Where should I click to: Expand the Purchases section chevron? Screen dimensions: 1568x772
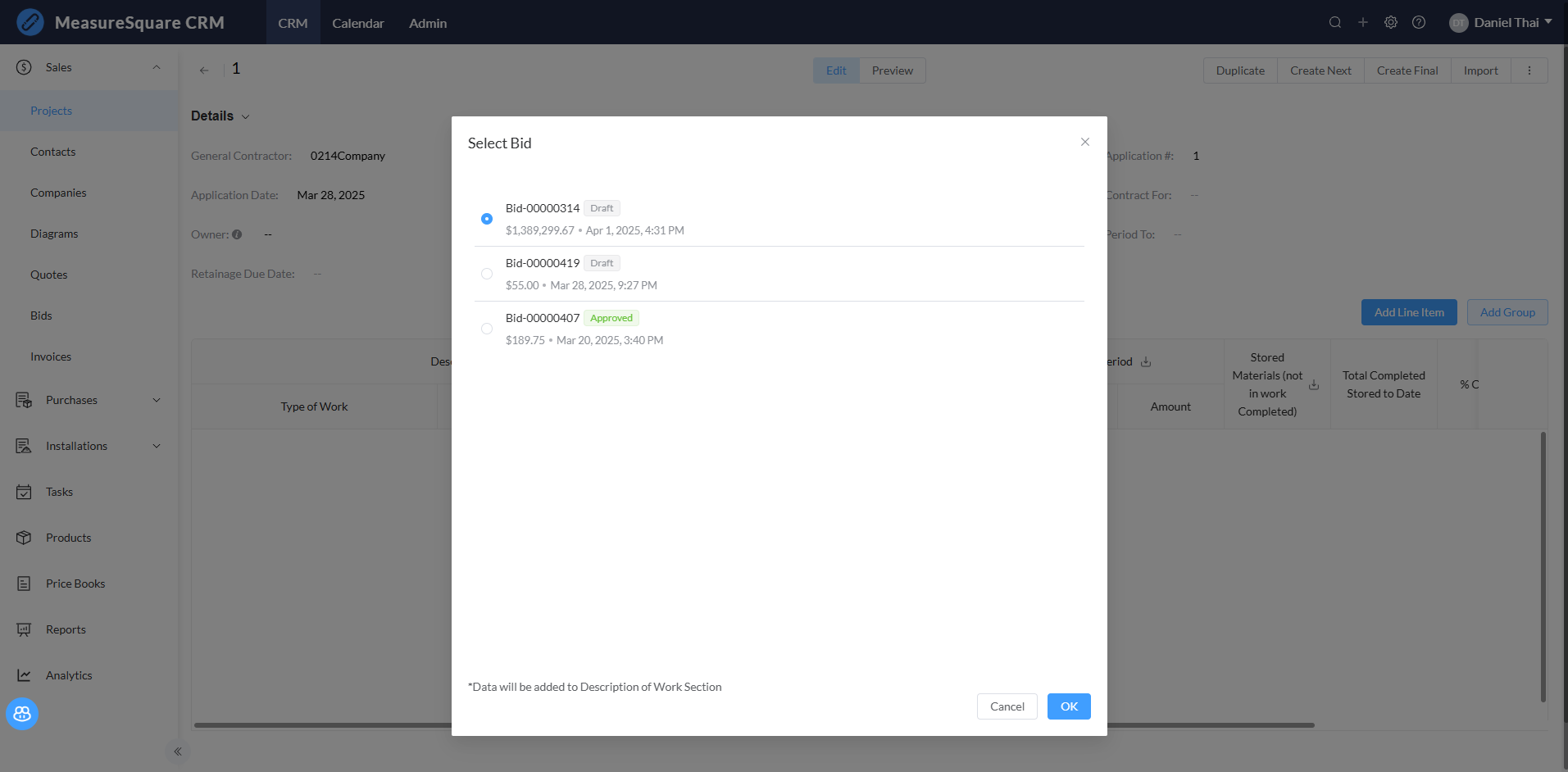pyautogui.click(x=157, y=400)
